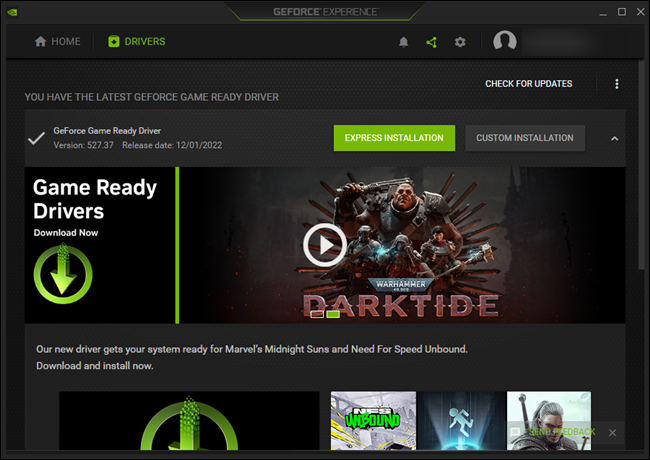Collapse the driver details chevron
This screenshot has height=460, width=650.
(x=614, y=138)
